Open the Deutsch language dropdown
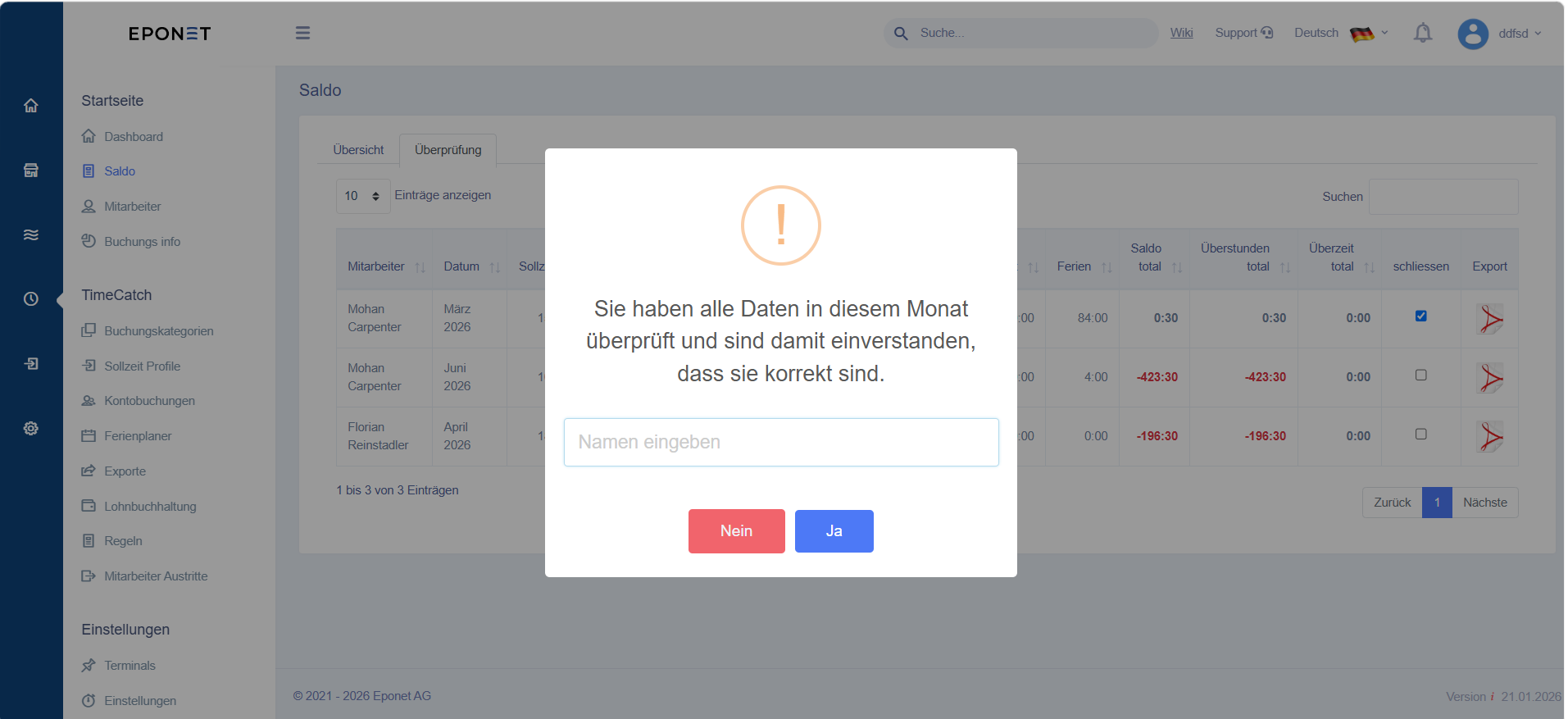1568x719 pixels. (x=1341, y=34)
